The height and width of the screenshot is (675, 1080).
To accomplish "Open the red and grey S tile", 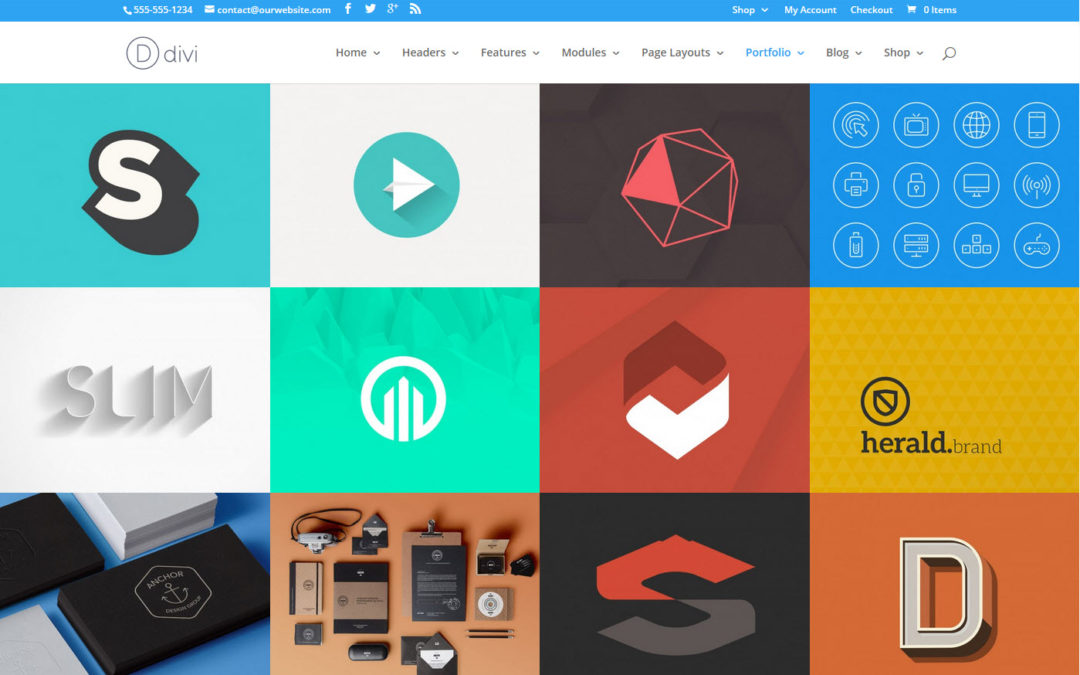I will tap(675, 584).
